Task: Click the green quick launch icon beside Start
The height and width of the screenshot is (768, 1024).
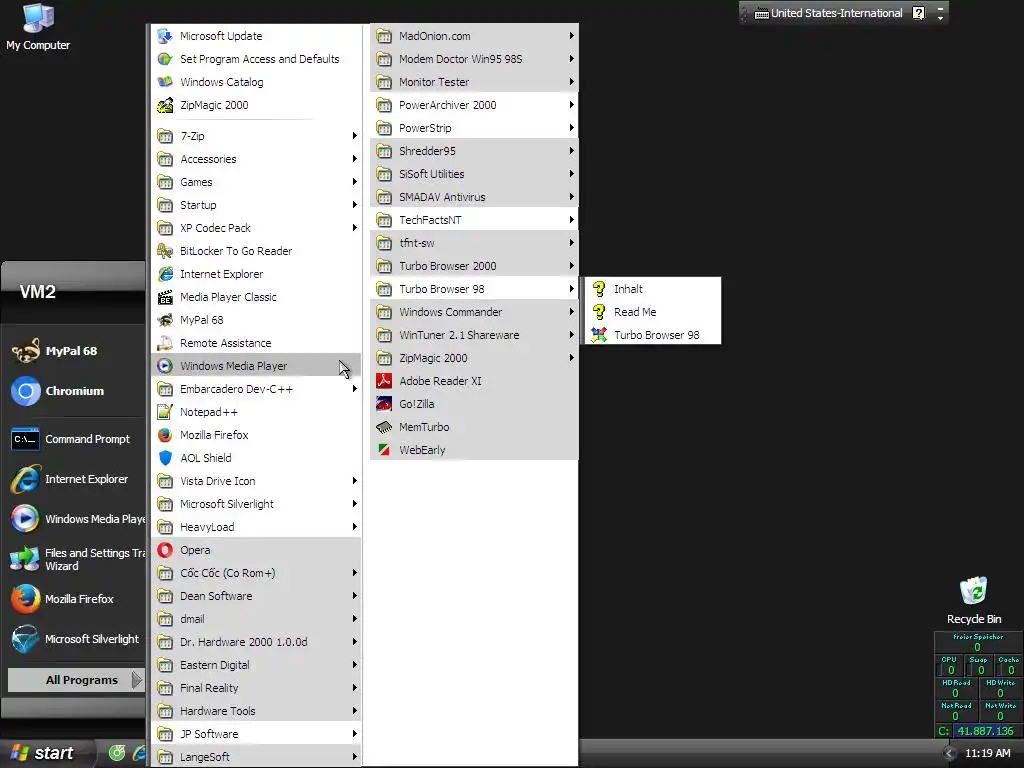Action: (117, 753)
